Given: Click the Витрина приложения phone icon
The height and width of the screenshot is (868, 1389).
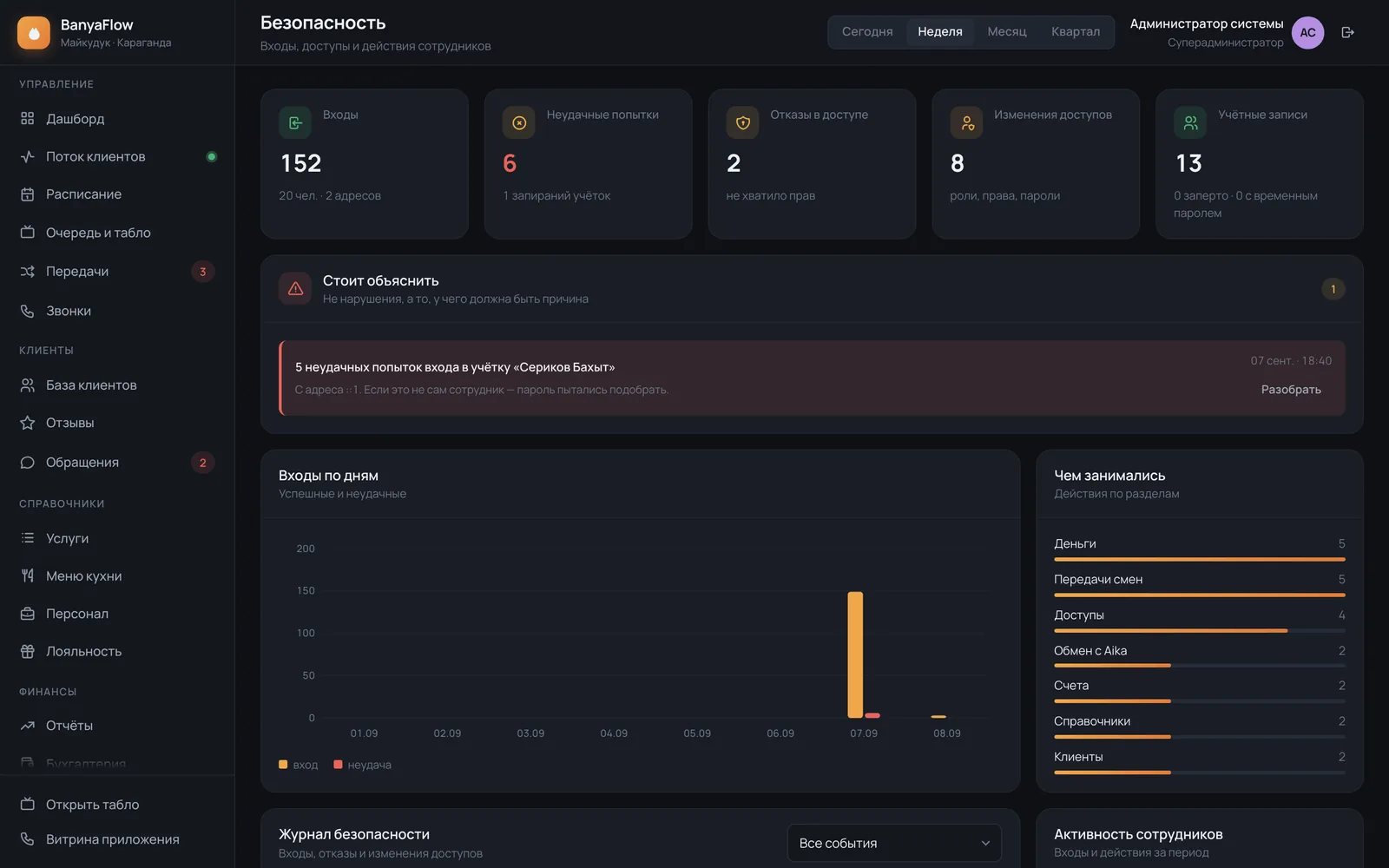Looking at the screenshot, I should 28,839.
